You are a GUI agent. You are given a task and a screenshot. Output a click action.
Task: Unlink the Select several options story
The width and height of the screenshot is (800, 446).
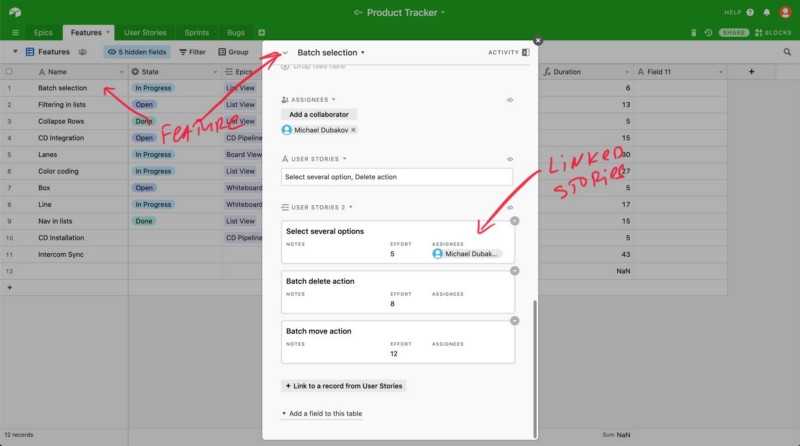click(514, 221)
